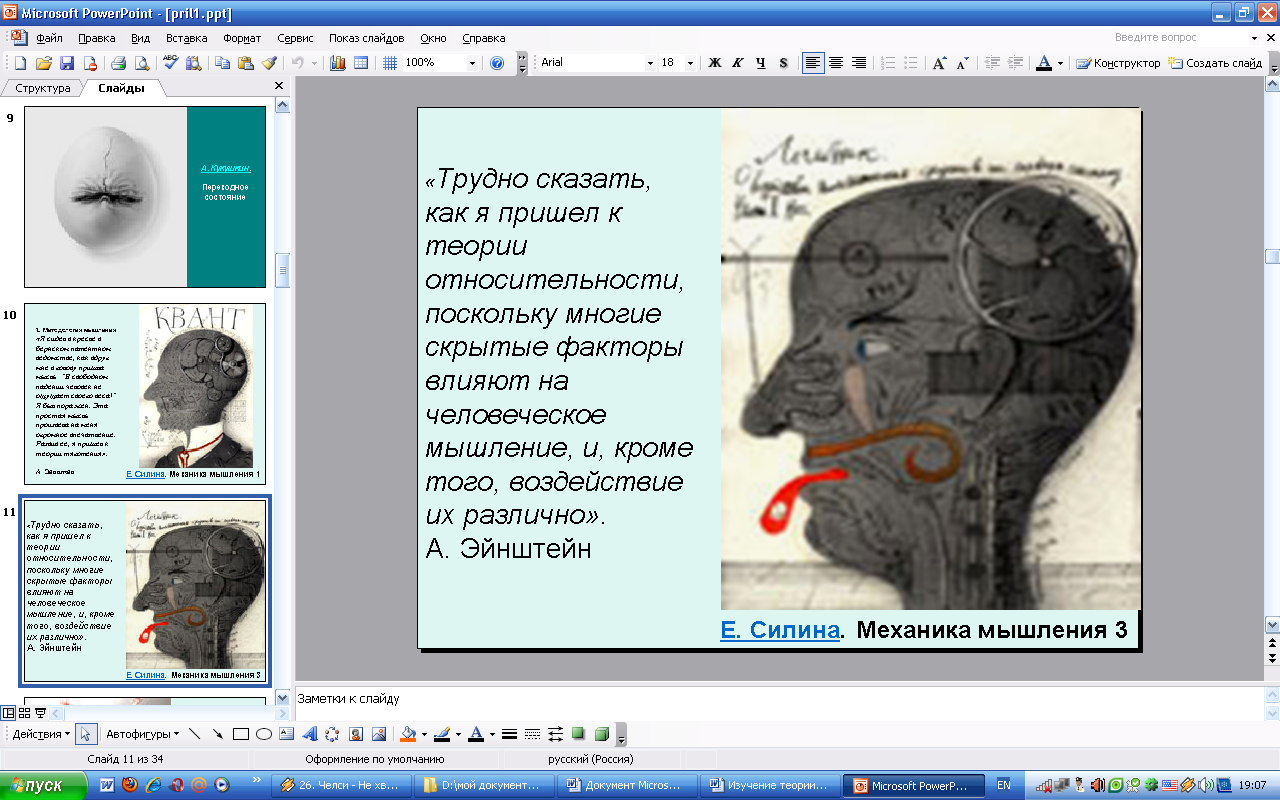Open shadow style options
The height and width of the screenshot is (800, 1280).
(x=578, y=734)
